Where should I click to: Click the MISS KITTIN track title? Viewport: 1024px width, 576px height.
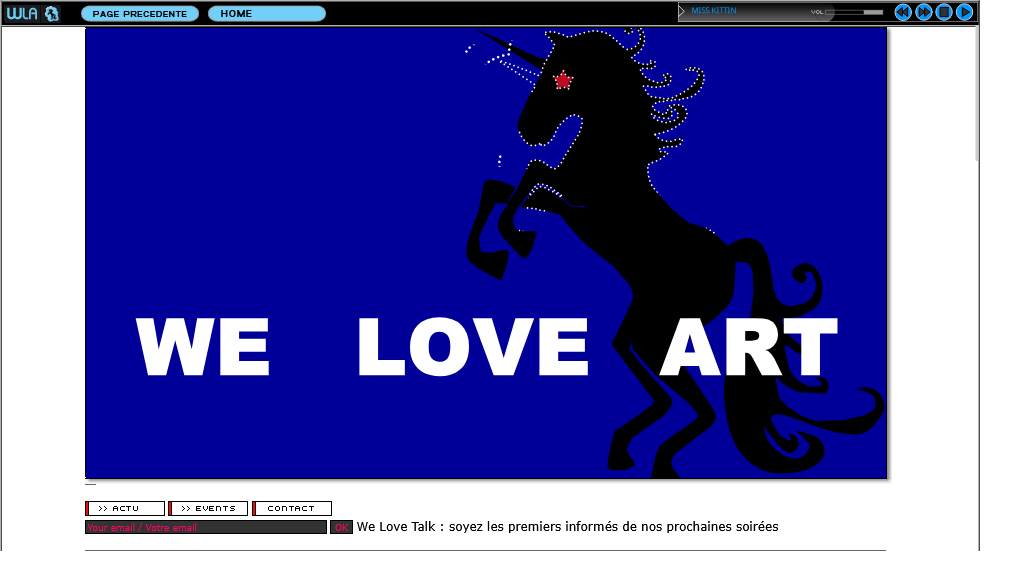pos(714,10)
